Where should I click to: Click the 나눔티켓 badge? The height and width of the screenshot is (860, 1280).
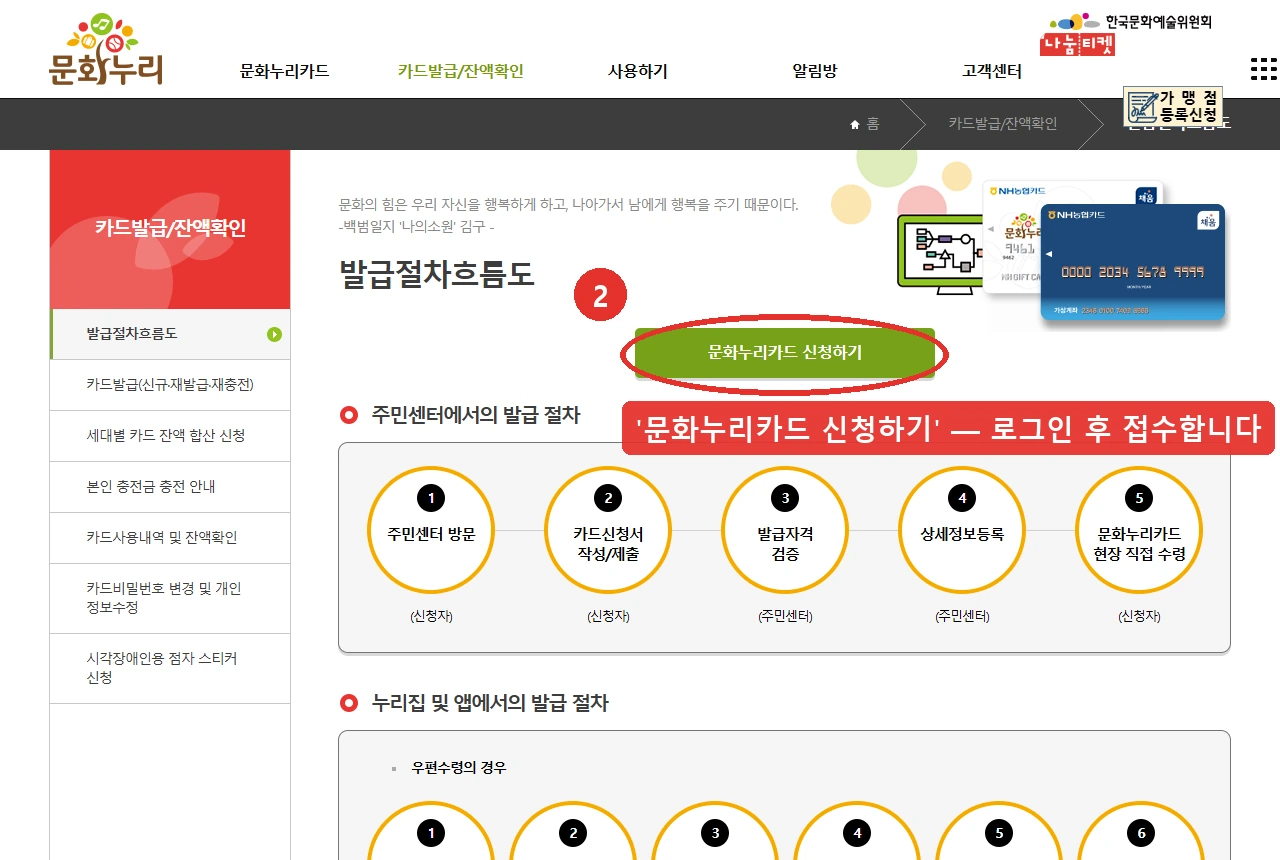1076,44
